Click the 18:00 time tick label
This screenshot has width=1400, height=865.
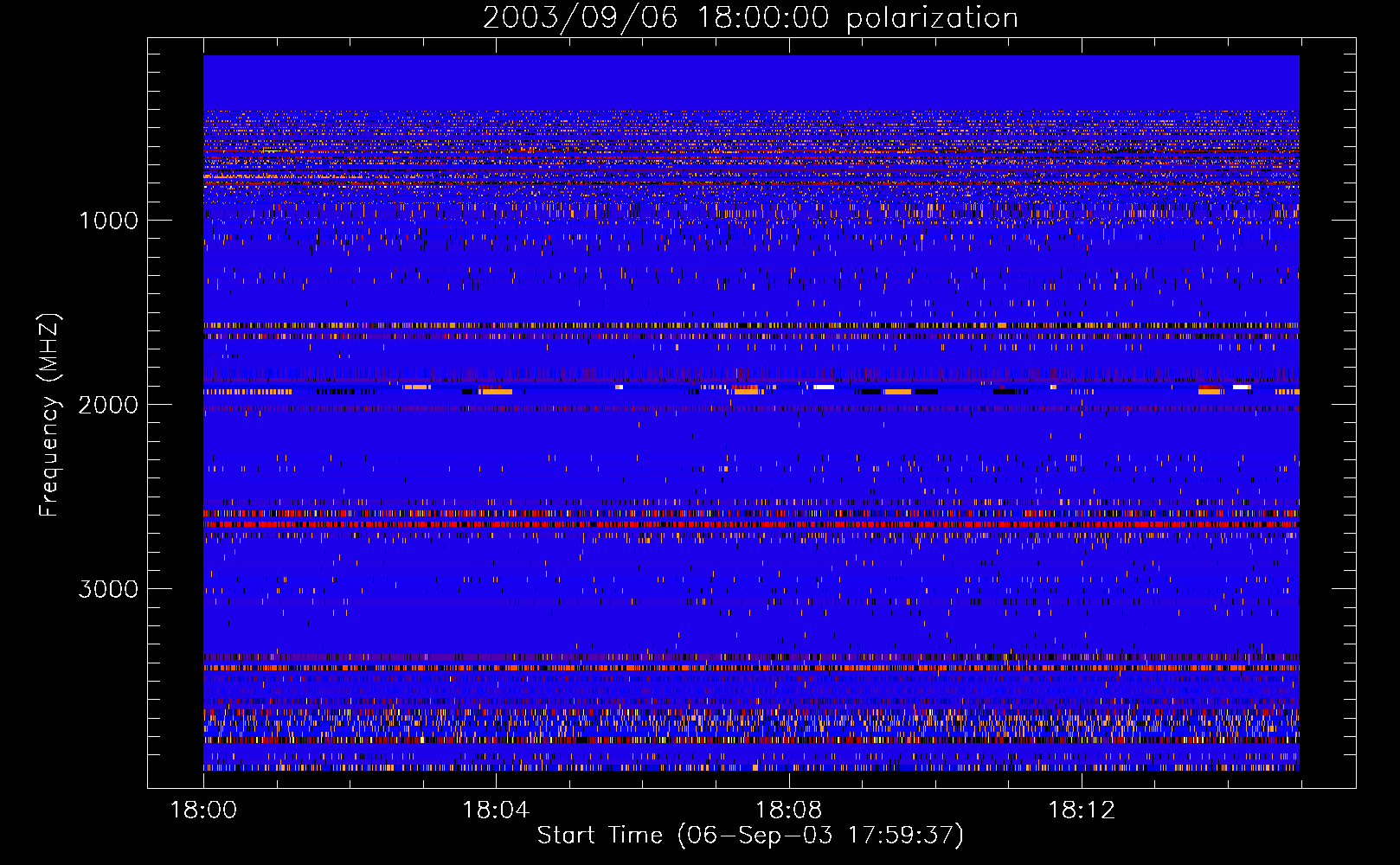(203, 811)
